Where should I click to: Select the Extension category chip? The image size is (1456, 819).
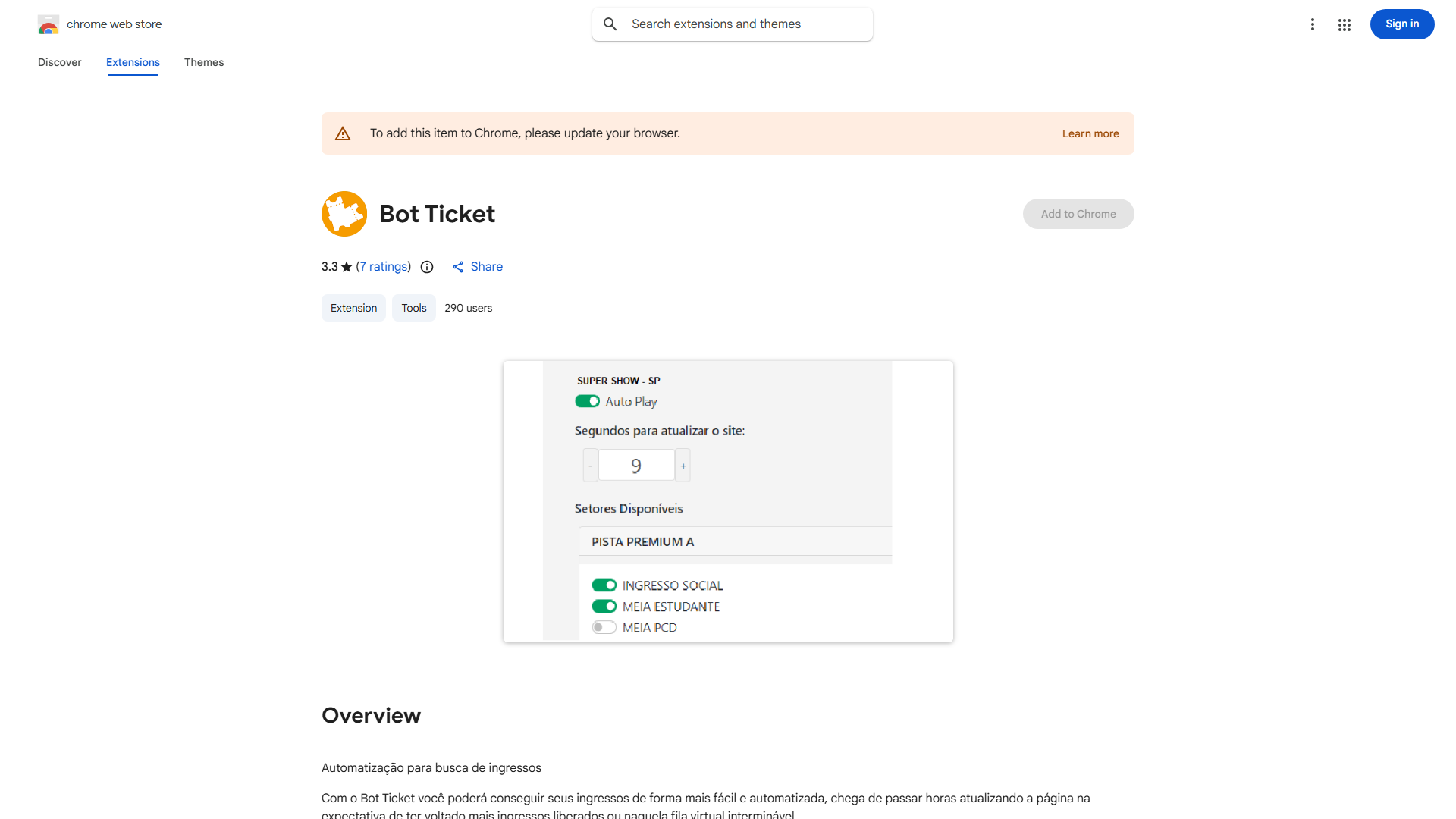click(353, 308)
